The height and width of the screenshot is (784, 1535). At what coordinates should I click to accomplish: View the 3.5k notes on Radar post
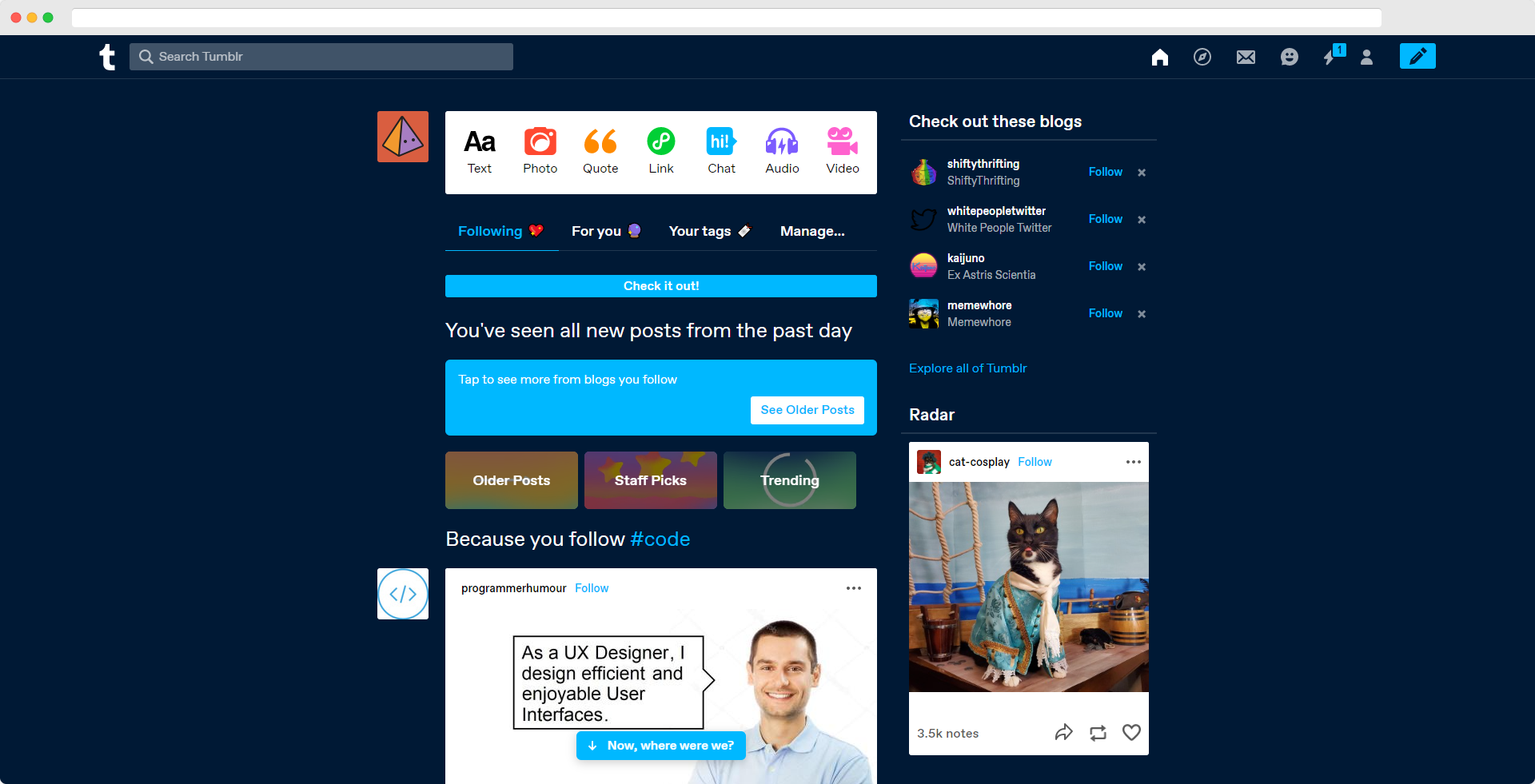pos(947,734)
